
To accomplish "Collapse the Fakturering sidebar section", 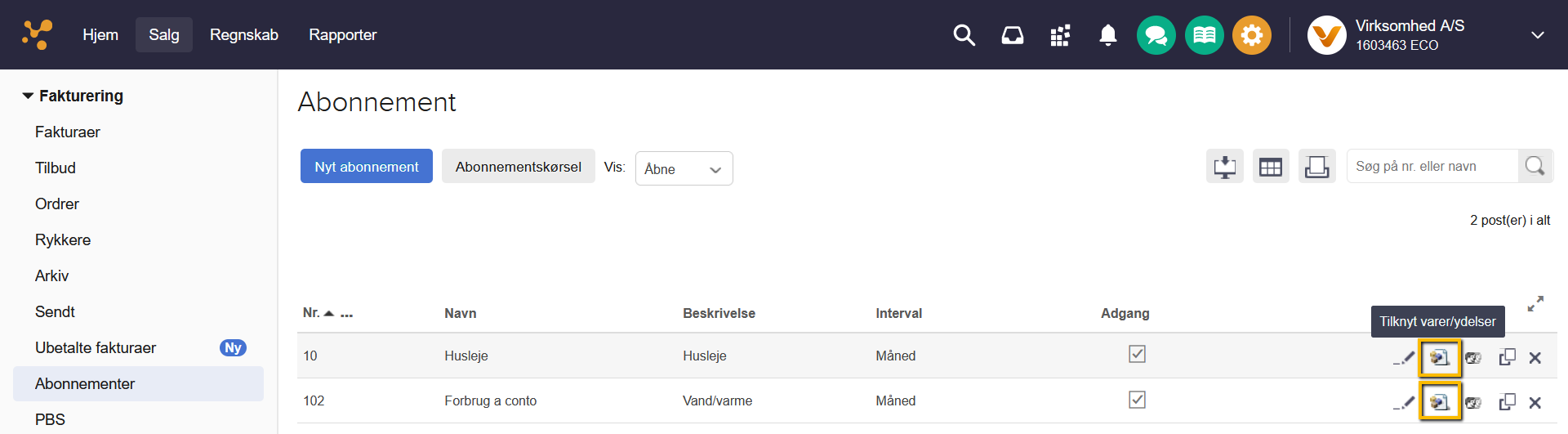I will point(29,96).
